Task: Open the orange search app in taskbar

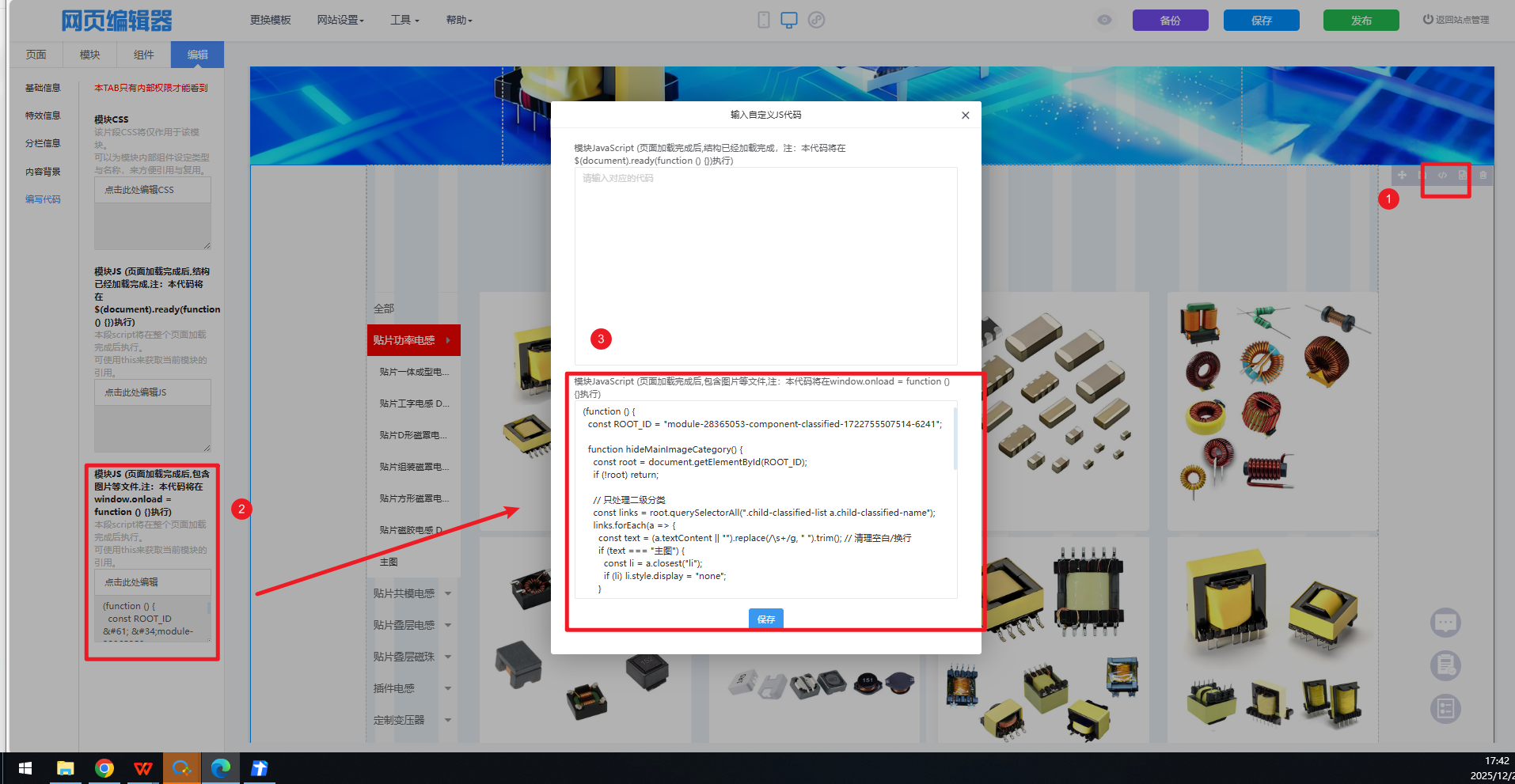Action: pos(181,768)
